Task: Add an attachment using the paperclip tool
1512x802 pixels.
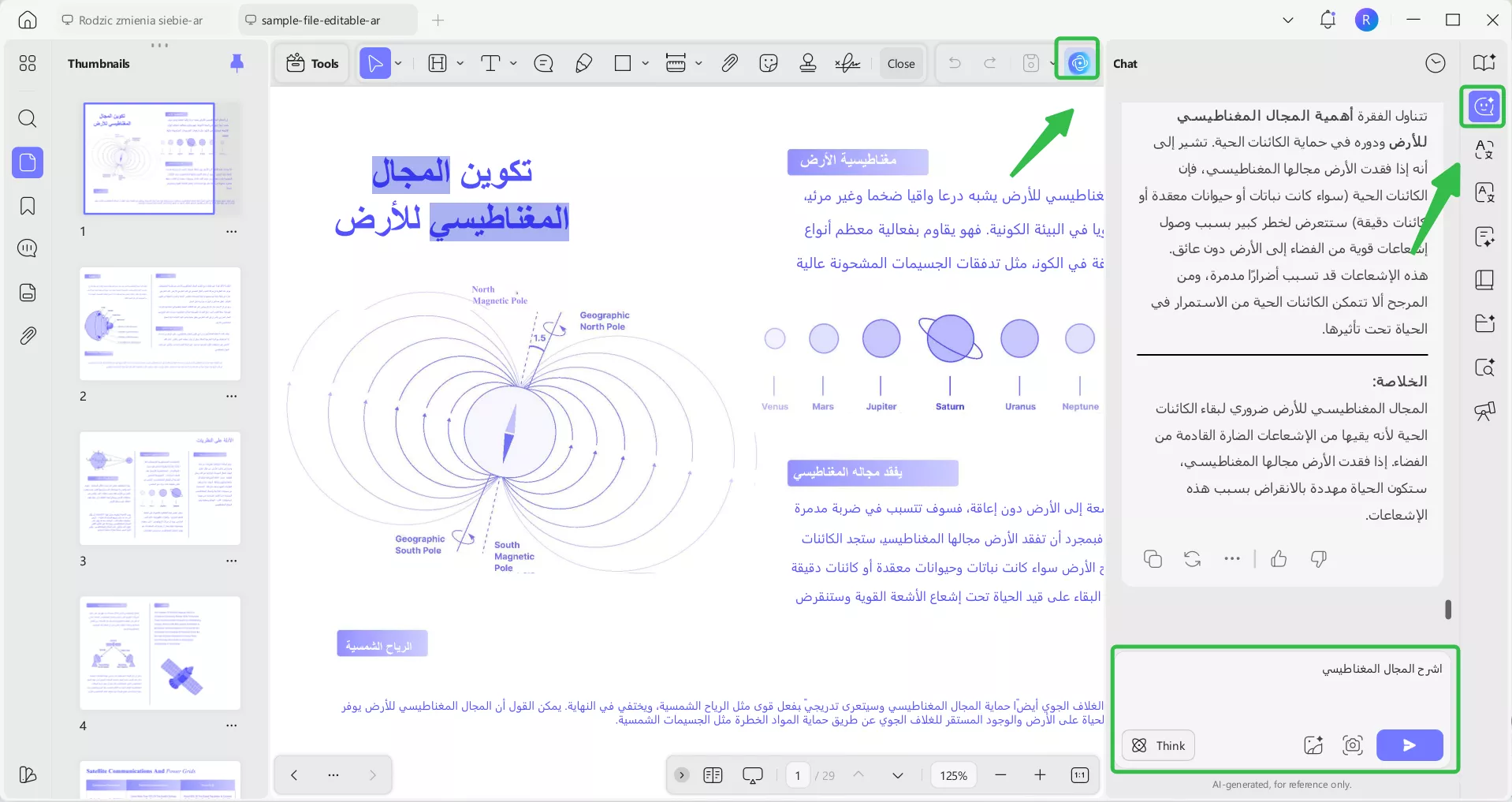Action: point(729,63)
